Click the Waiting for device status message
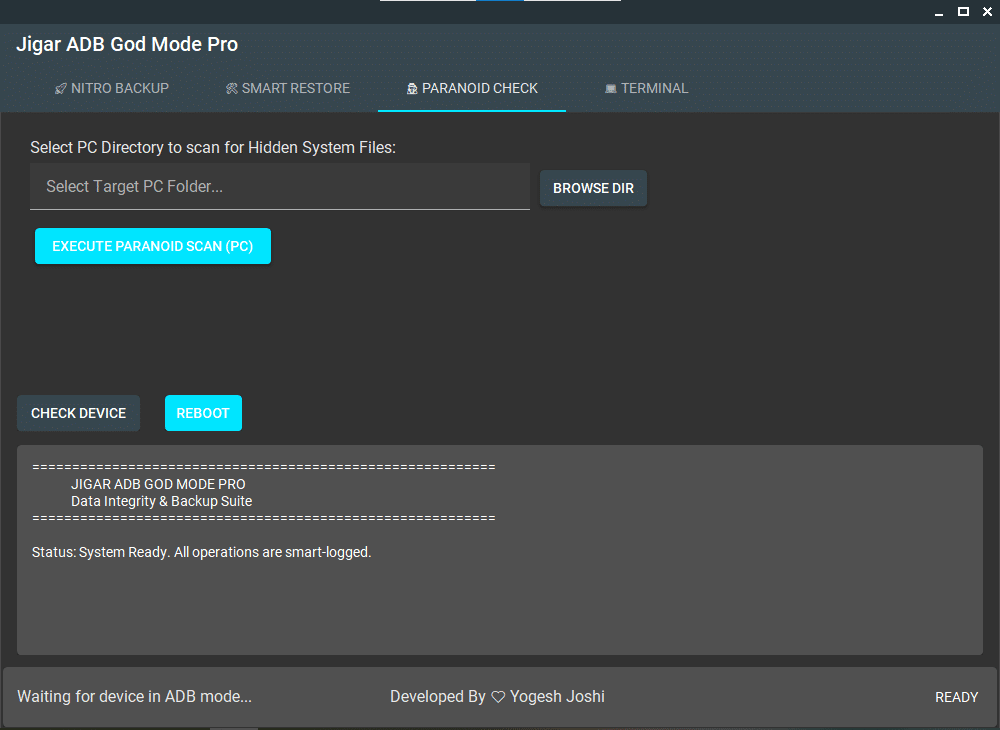Screen dimensions: 1000x730 click(134, 696)
